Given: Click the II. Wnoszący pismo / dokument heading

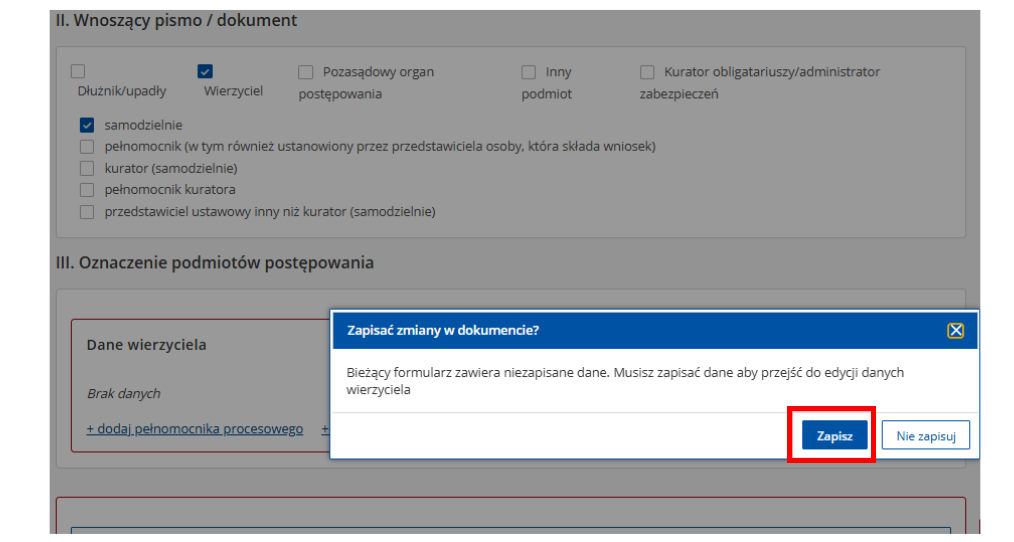Looking at the screenshot, I should tap(177, 21).
